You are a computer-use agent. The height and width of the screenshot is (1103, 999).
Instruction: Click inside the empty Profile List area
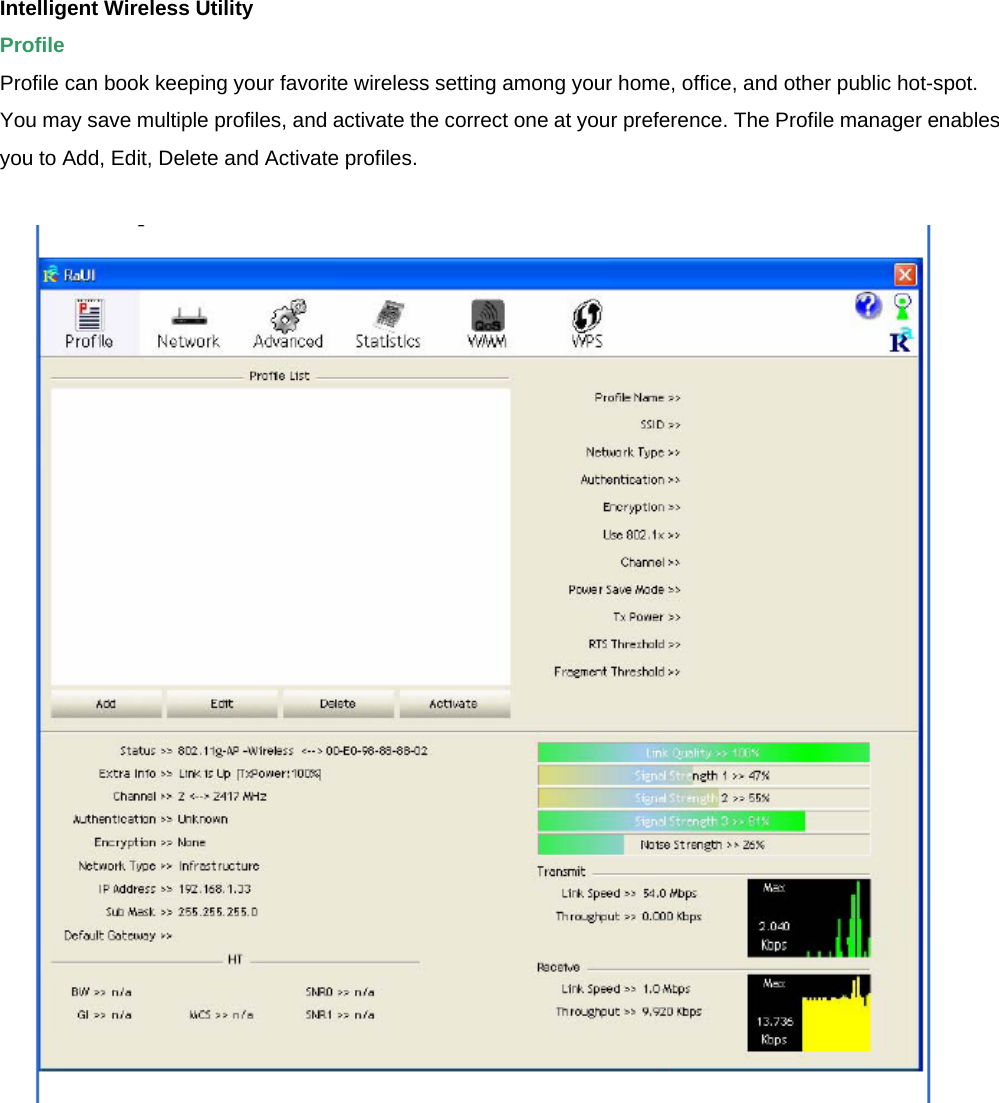point(280,535)
